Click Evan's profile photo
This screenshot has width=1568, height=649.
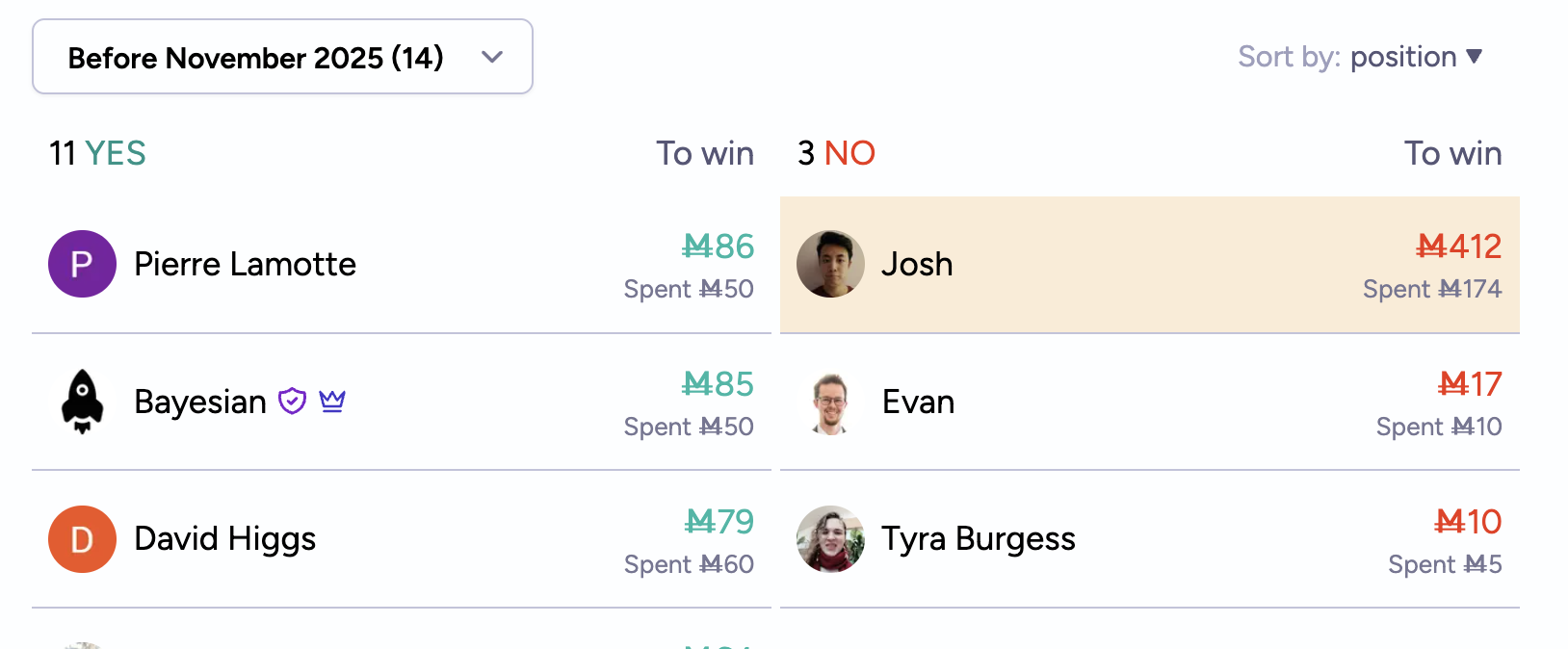[x=830, y=402]
